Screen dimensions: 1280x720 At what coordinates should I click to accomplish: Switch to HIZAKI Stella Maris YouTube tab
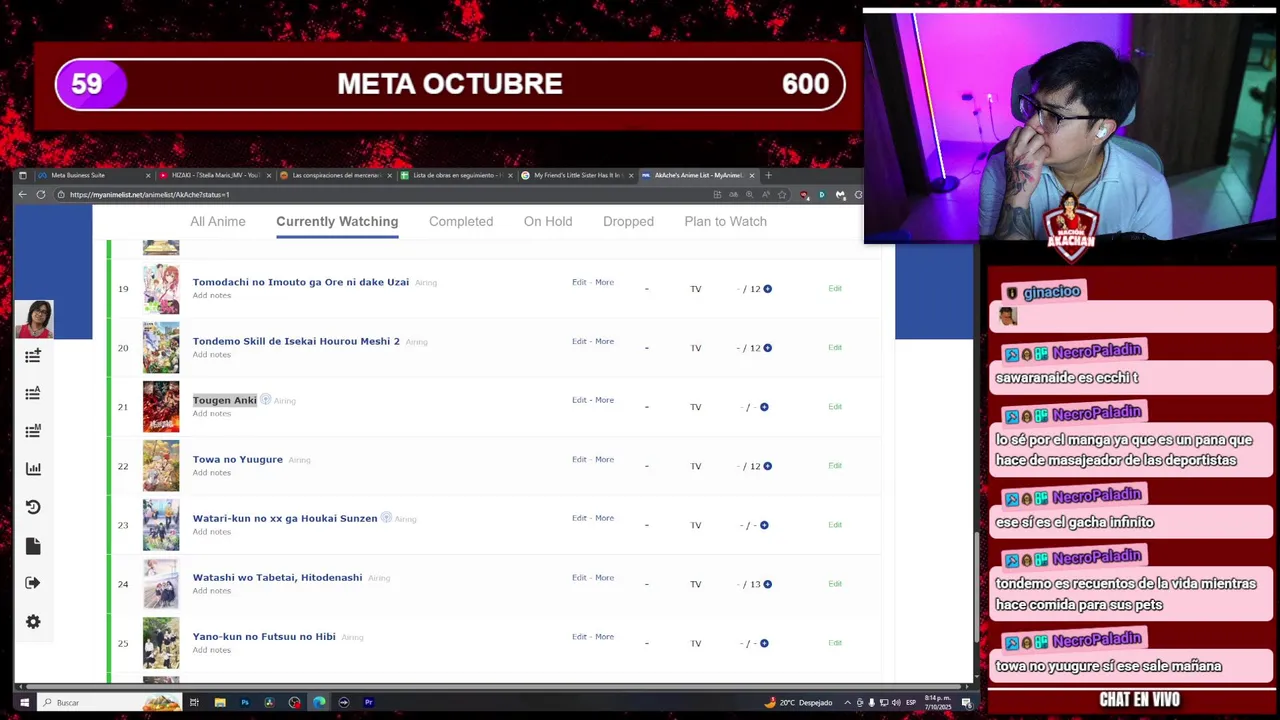click(215, 175)
